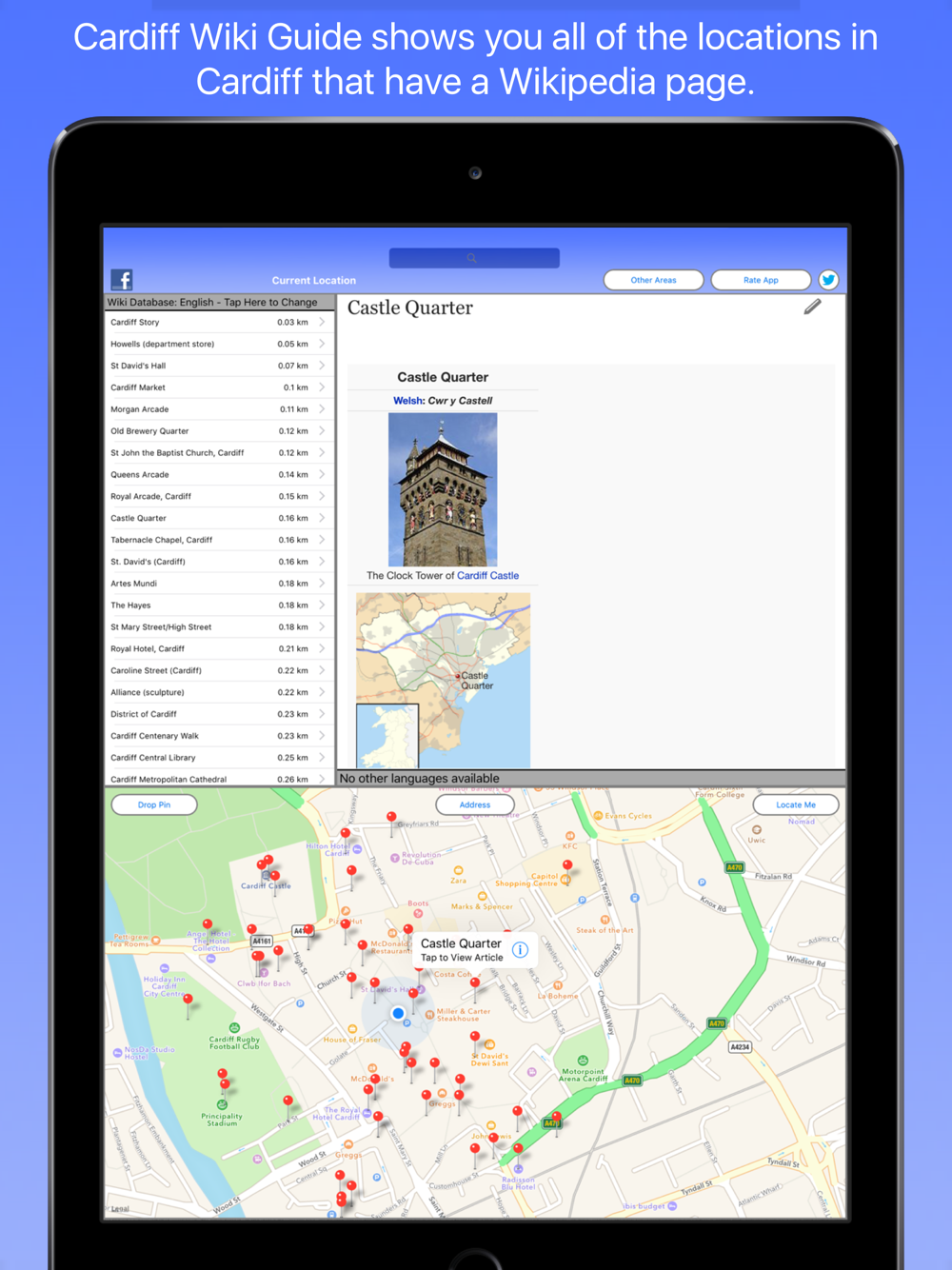The height and width of the screenshot is (1270, 952).
Task: Open the Twitter bird icon
Action: pos(828,280)
